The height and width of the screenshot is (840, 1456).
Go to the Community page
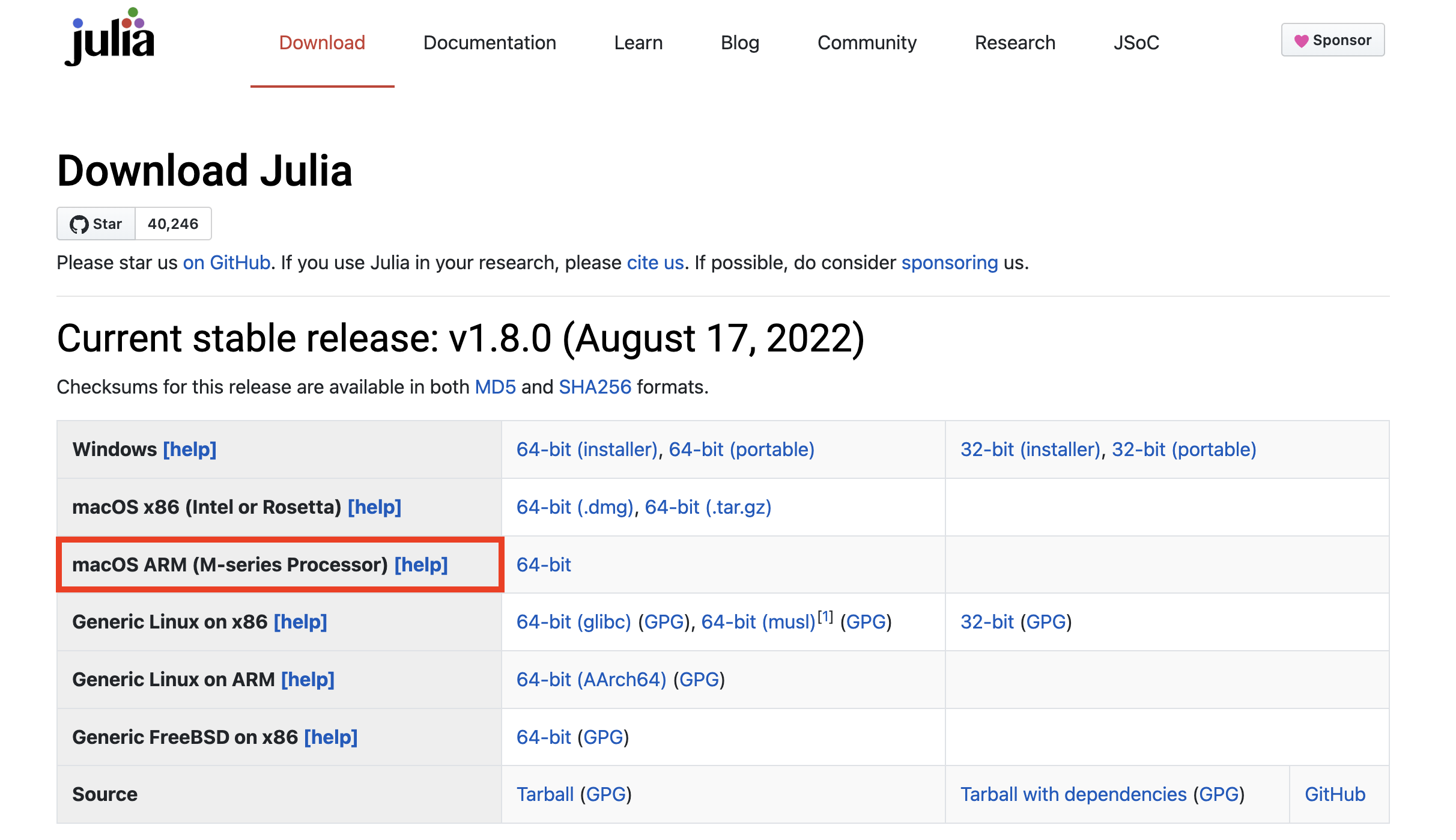click(867, 43)
